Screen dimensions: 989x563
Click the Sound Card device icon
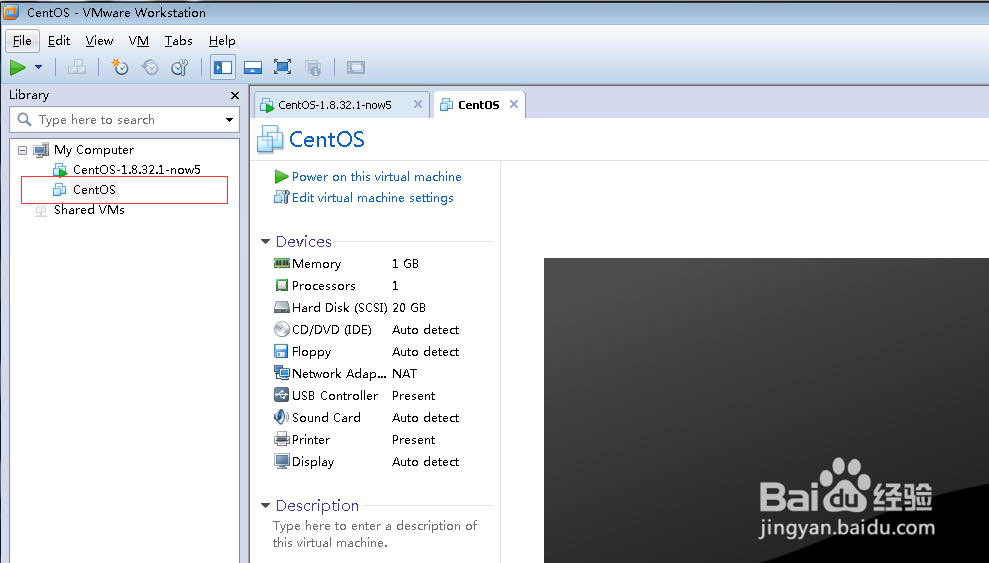coord(281,417)
